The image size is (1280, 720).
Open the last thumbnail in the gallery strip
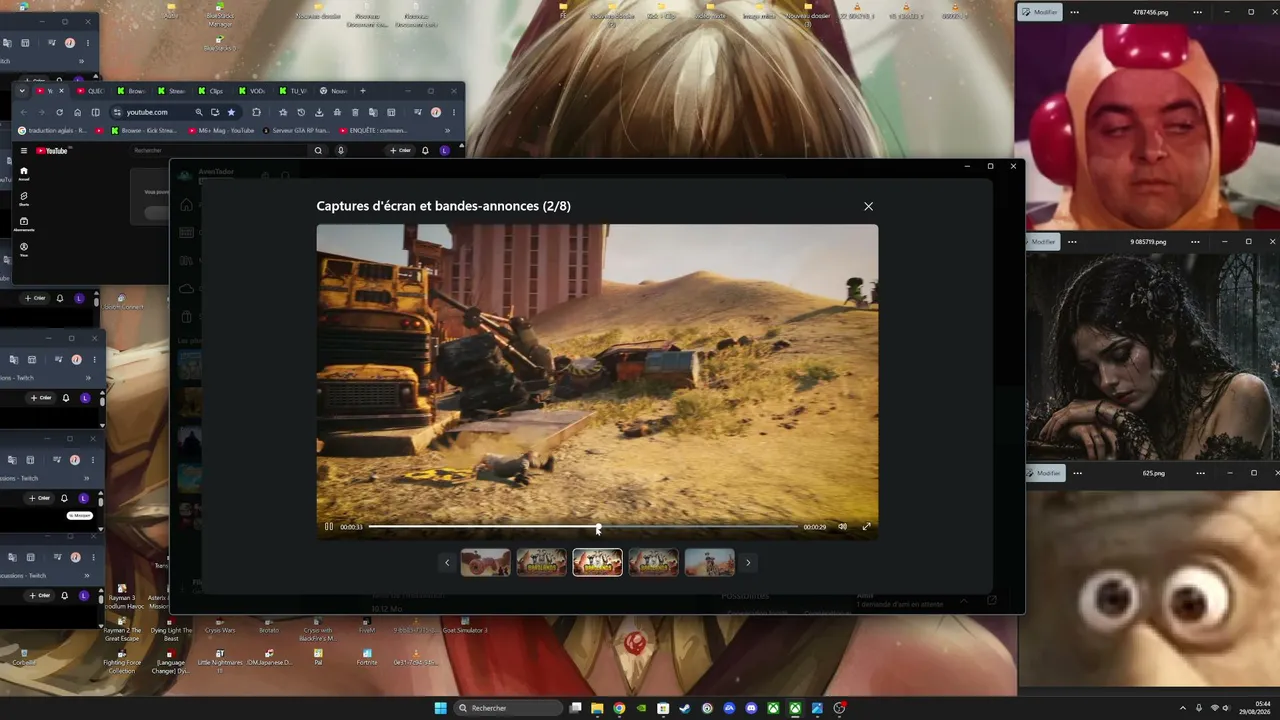709,563
